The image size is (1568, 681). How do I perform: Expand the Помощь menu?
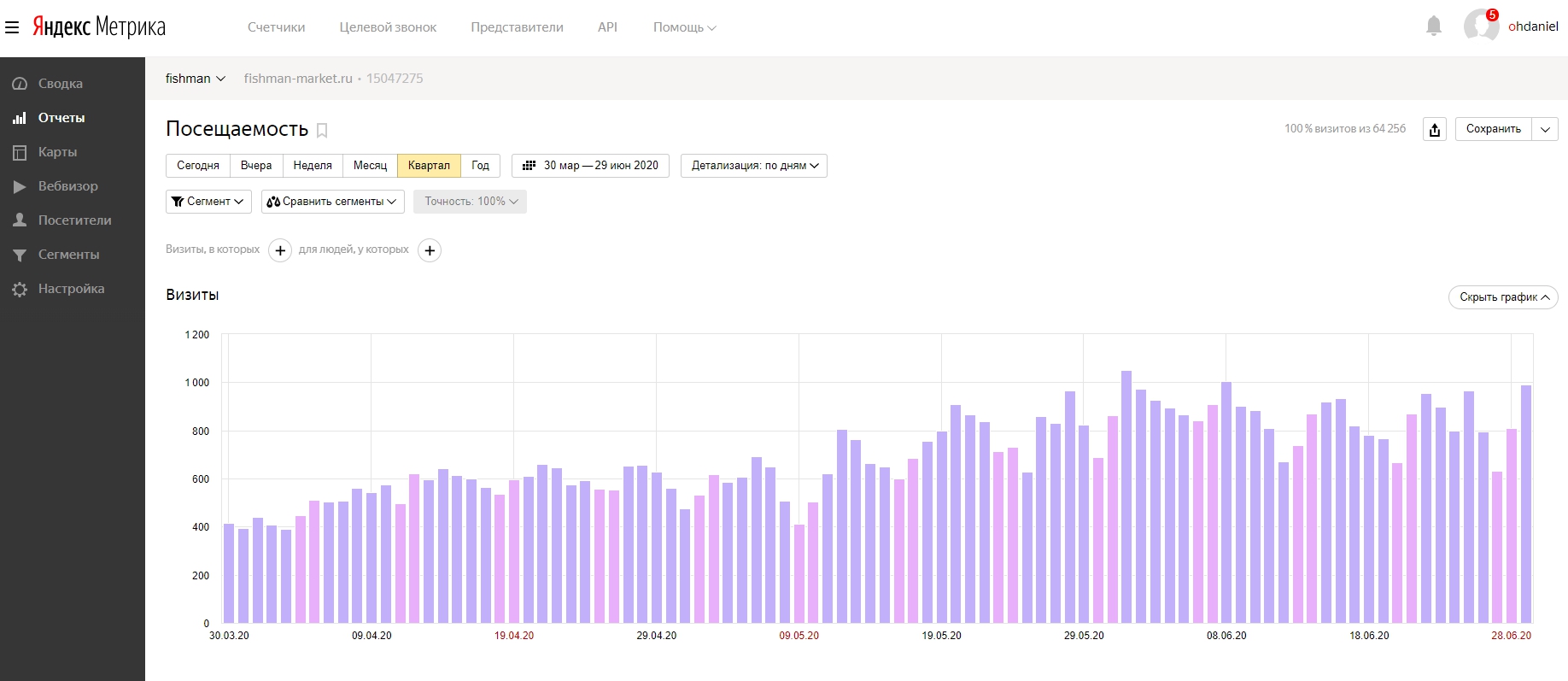pos(684,27)
